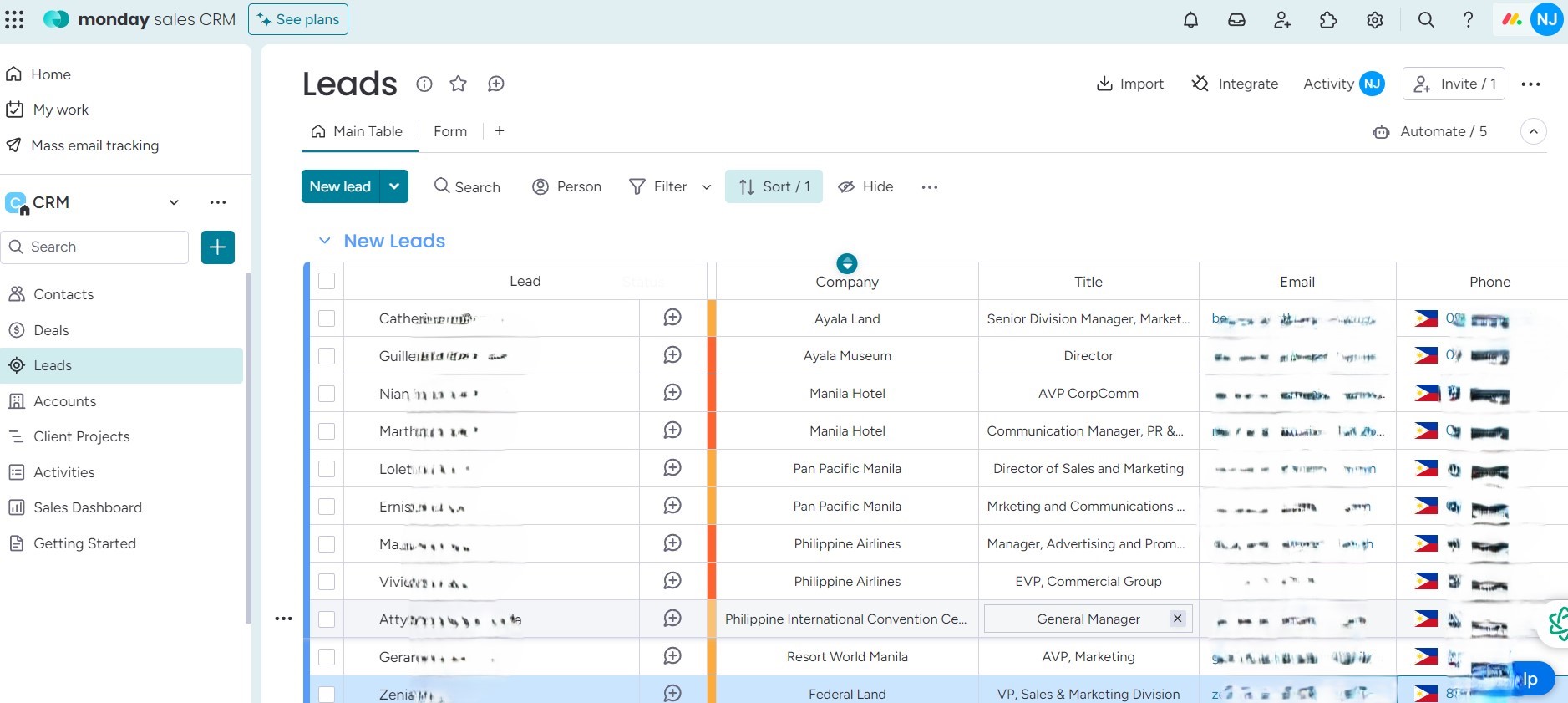This screenshot has height=703, width=1568.
Task: Open board discussion icon beside Leads title
Action: tap(496, 84)
